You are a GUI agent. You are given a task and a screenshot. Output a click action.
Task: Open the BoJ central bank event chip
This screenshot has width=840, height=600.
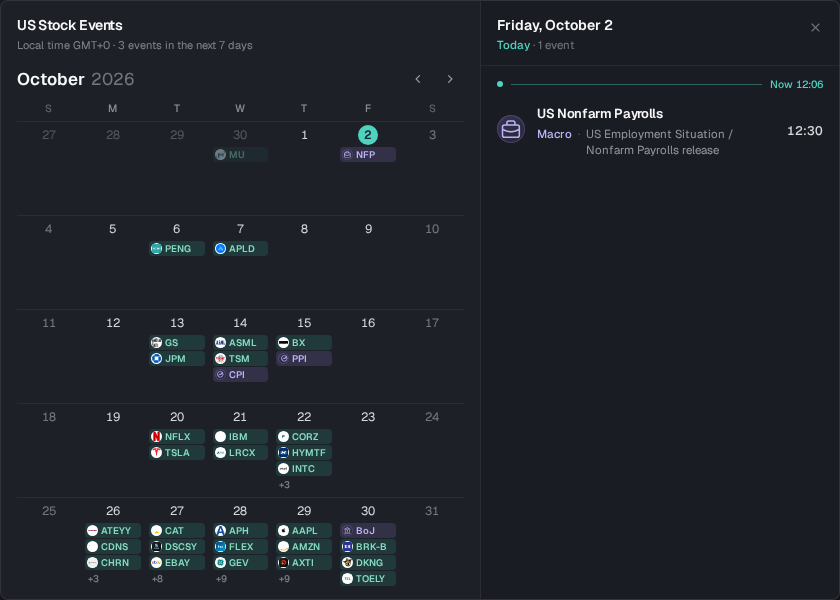pos(368,530)
